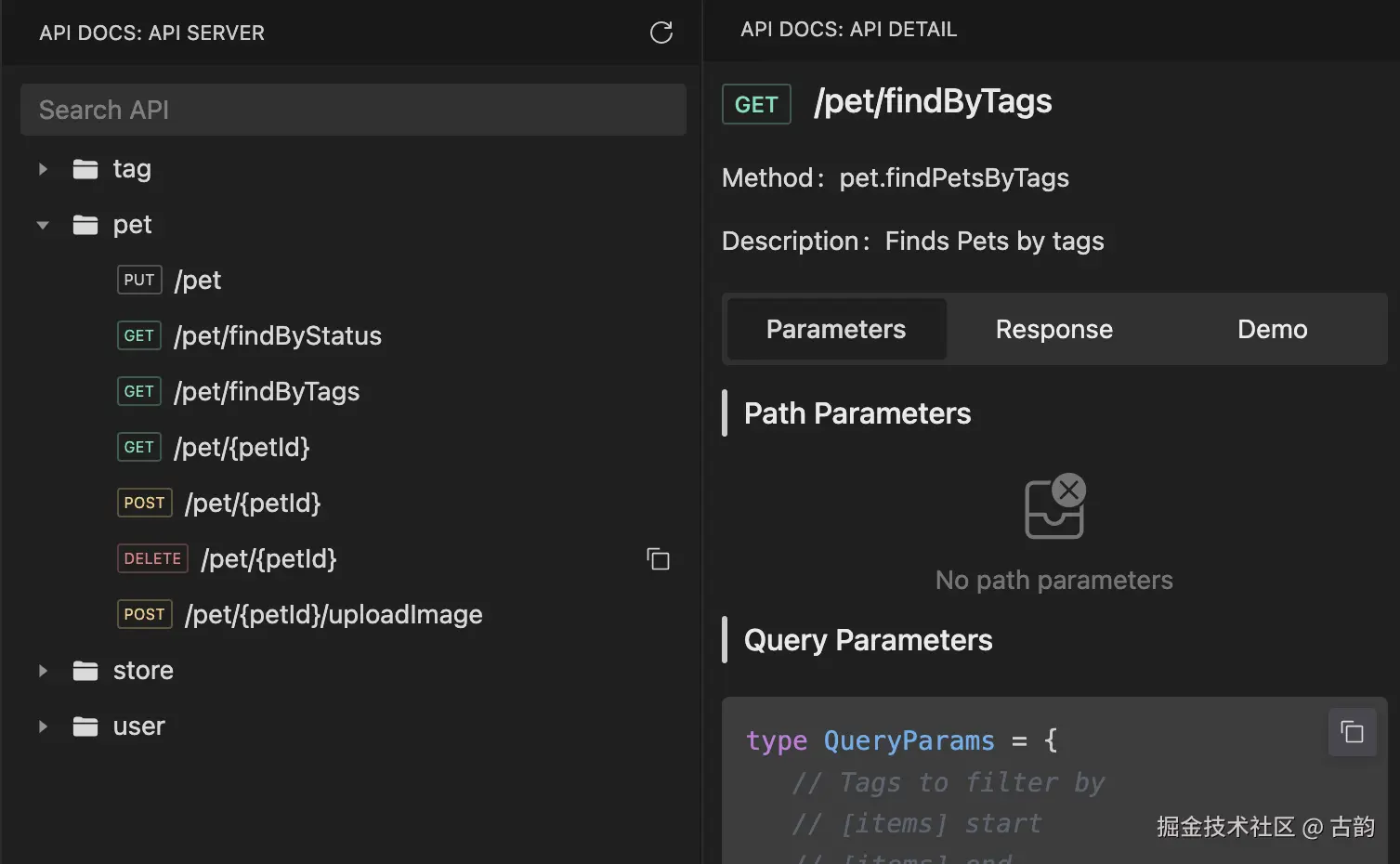Collapse the pet group arrow
Image resolution: width=1400 pixels, height=864 pixels.
click(x=43, y=225)
